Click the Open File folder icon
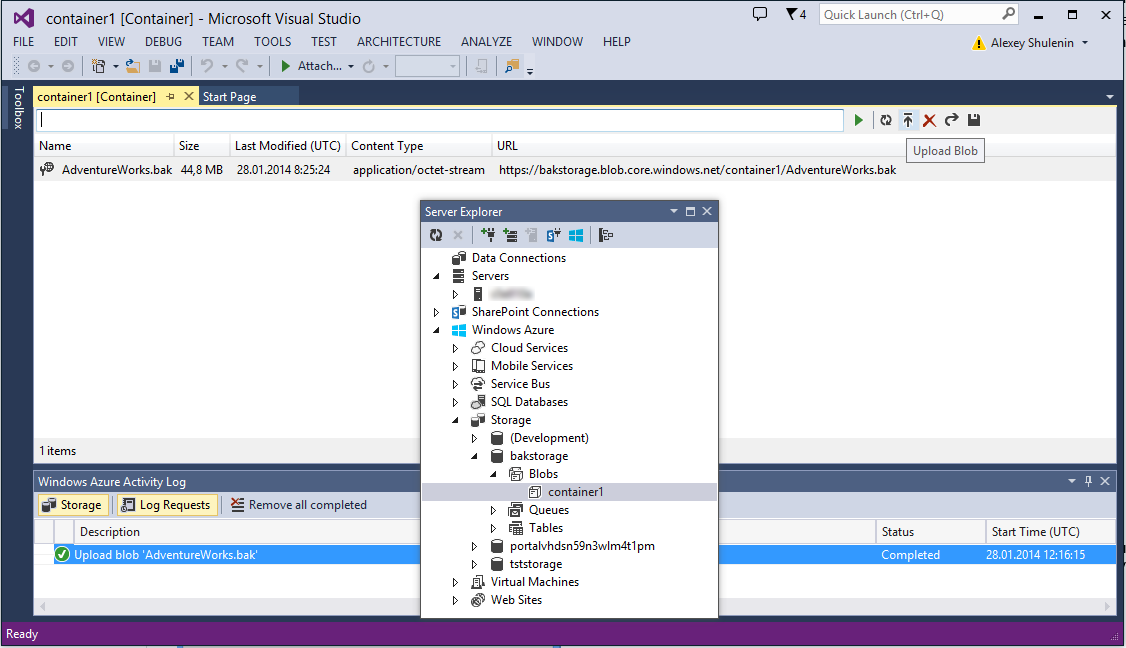1126x648 pixels. (133, 66)
